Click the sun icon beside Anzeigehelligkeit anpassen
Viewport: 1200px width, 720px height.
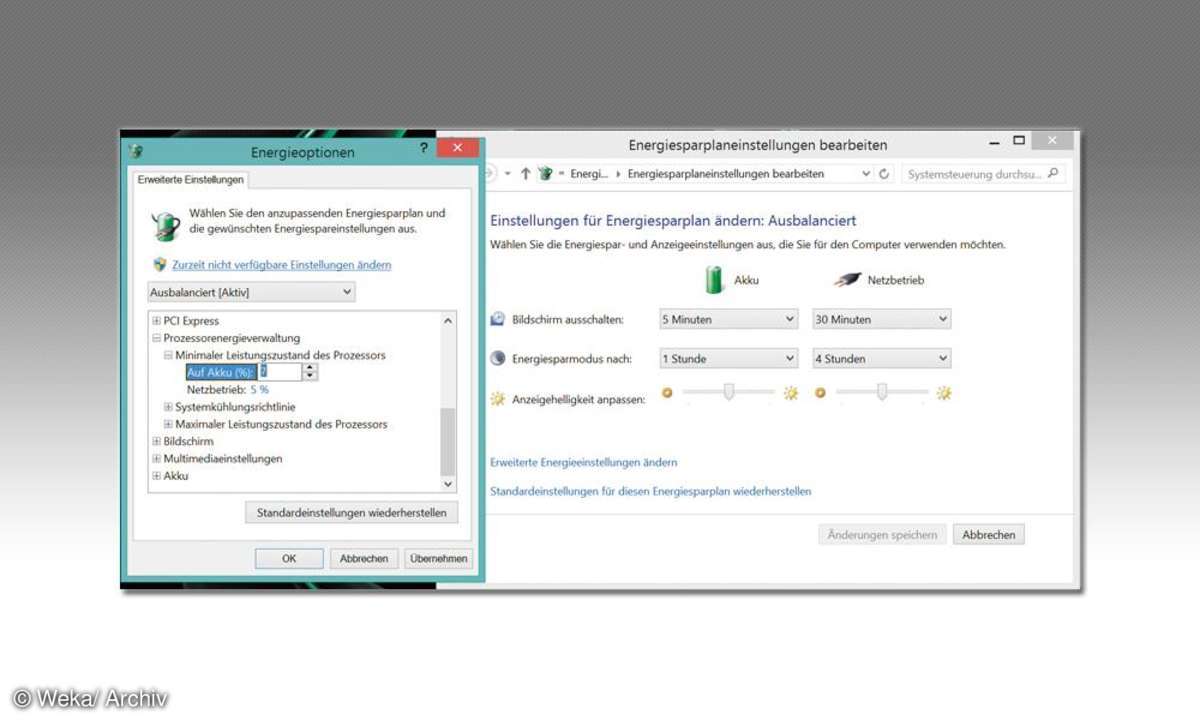(x=498, y=398)
